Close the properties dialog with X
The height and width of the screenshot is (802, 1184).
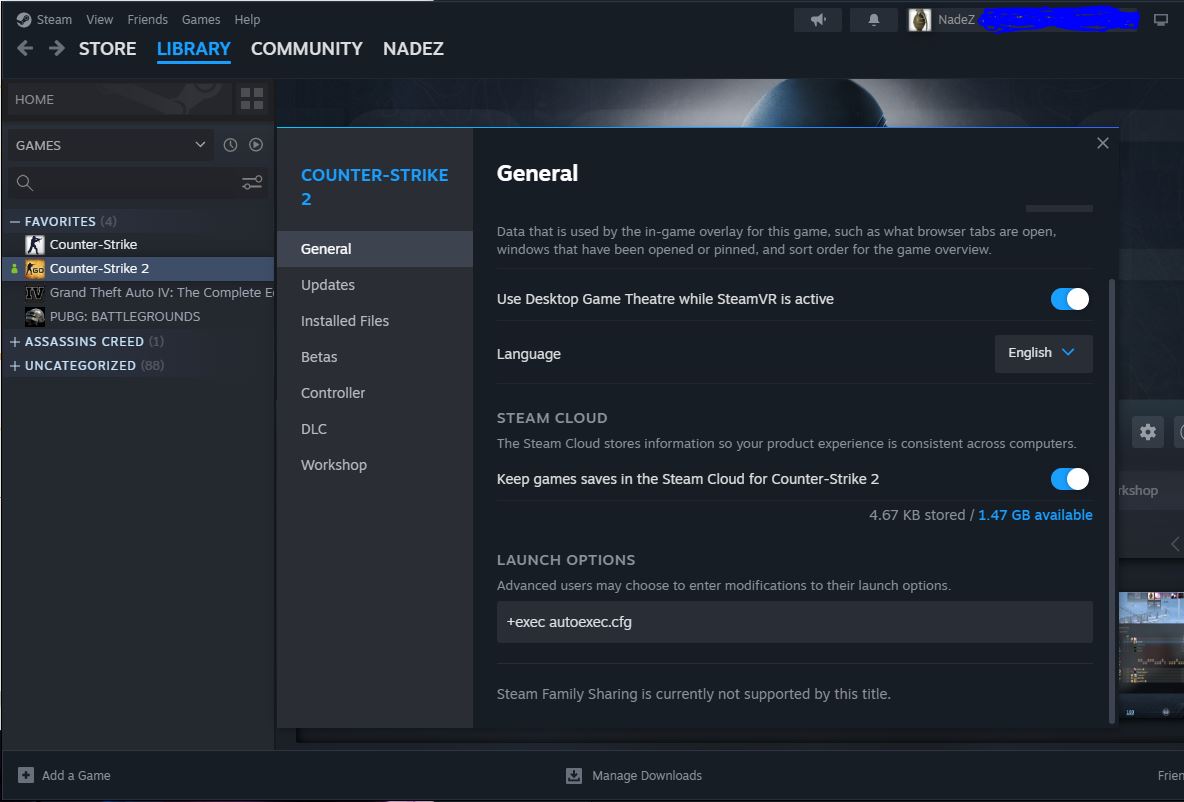(x=1102, y=143)
